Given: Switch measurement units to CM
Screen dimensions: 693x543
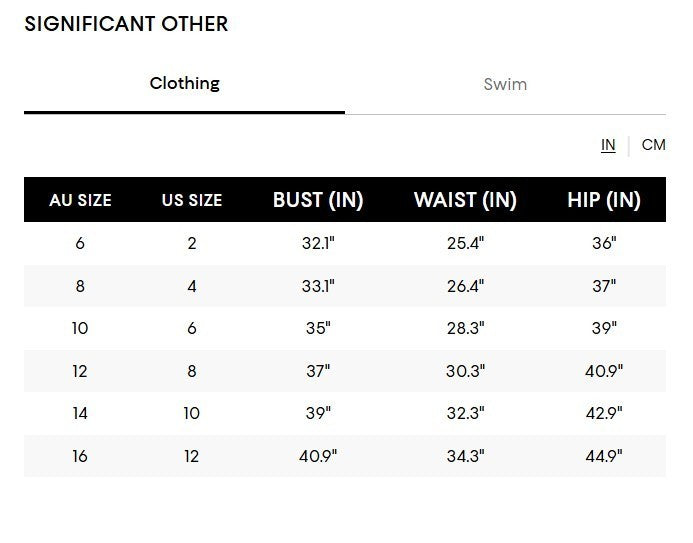Looking at the screenshot, I should click(653, 145).
